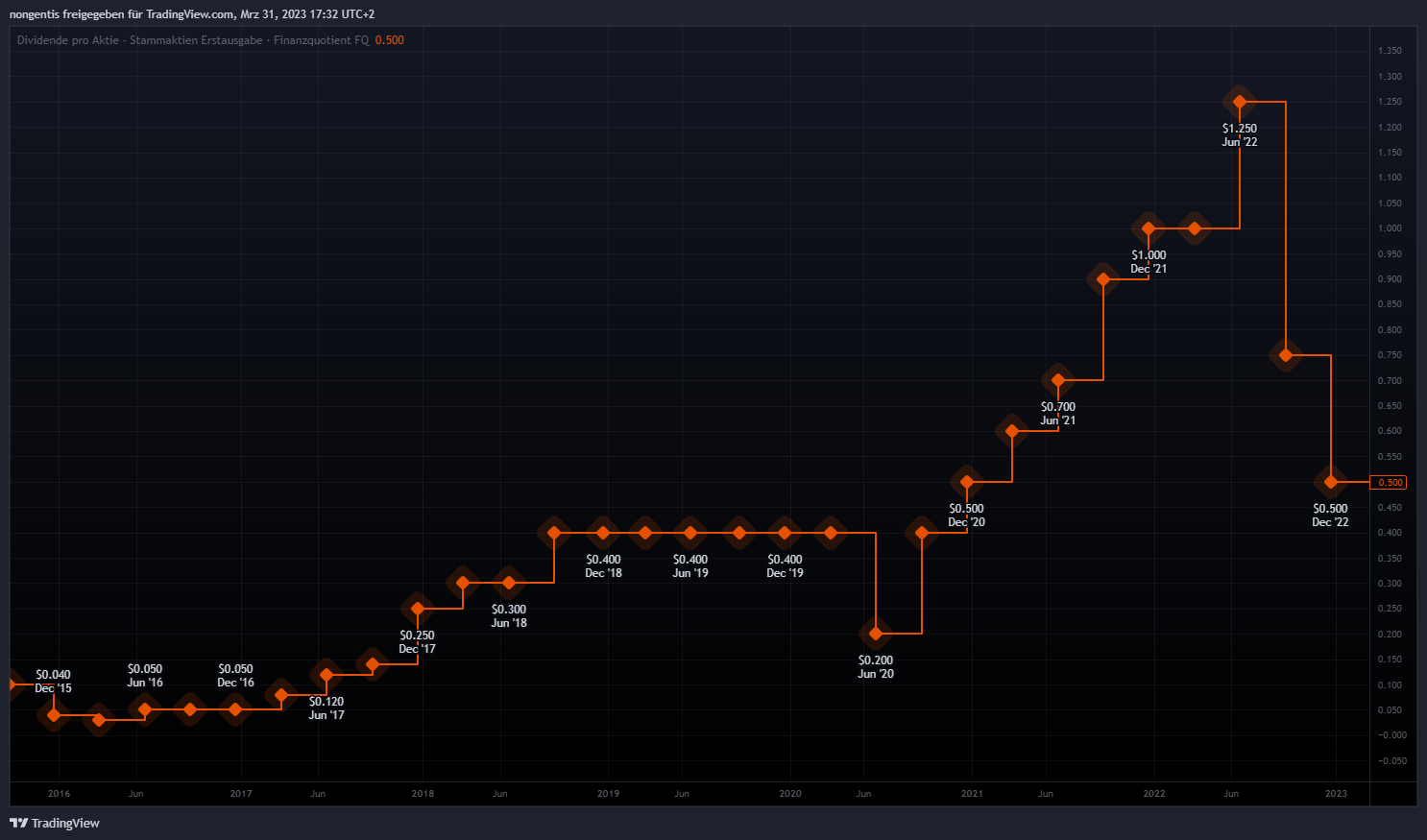Select the $0.040 Dec '15 data point
Image resolution: width=1427 pixels, height=840 pixels.
point(54,714)
